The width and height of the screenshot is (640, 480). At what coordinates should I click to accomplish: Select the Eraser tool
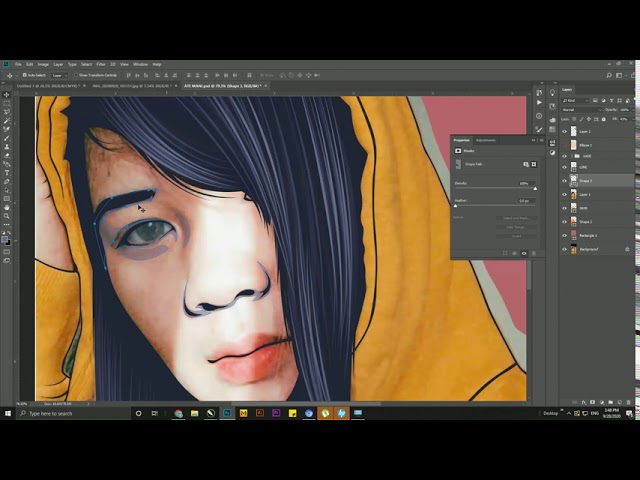pyautogui.click(x=7, y=156)
